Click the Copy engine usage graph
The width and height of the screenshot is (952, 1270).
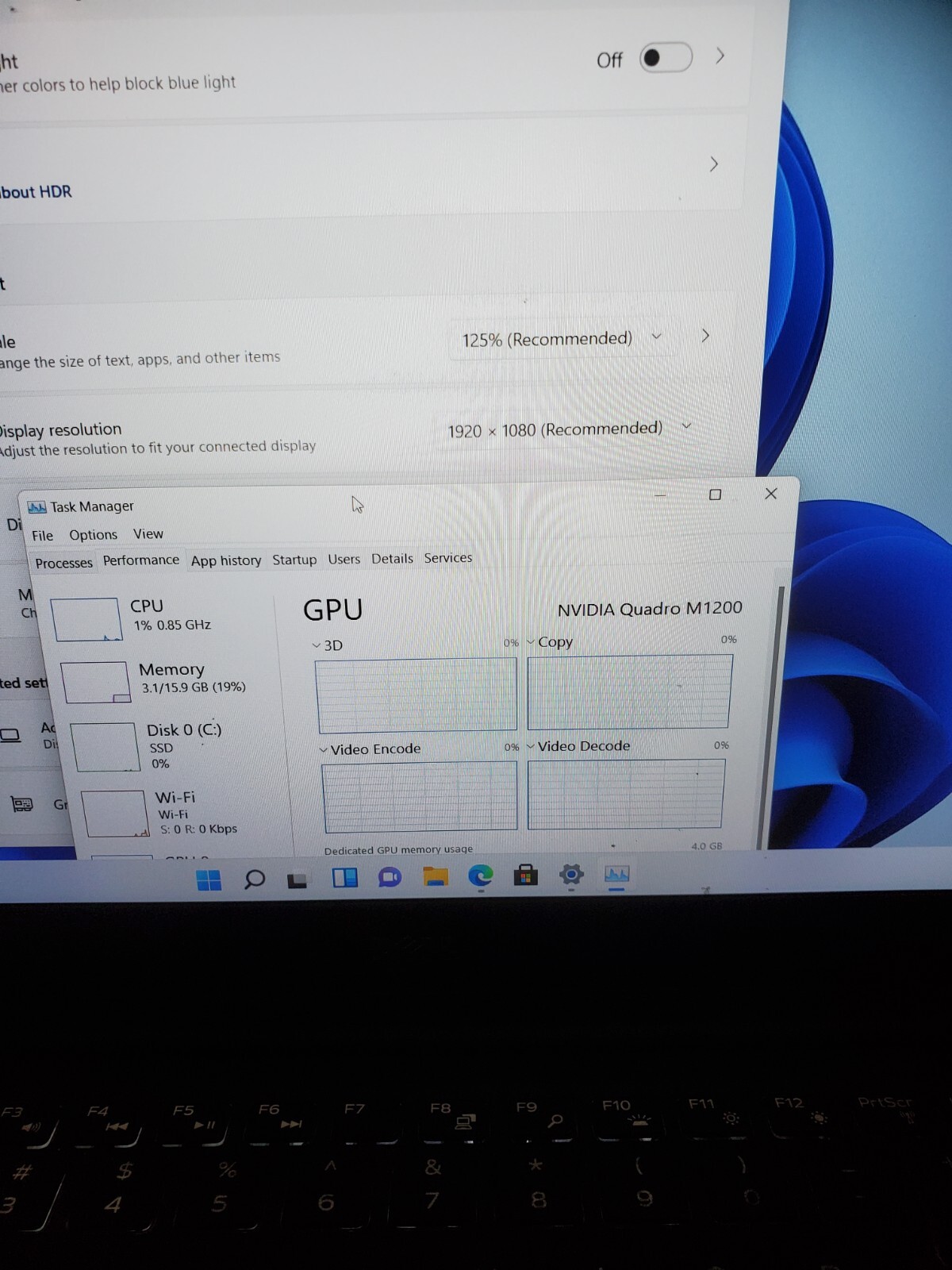pyautogui.click(x=630, y=691)
